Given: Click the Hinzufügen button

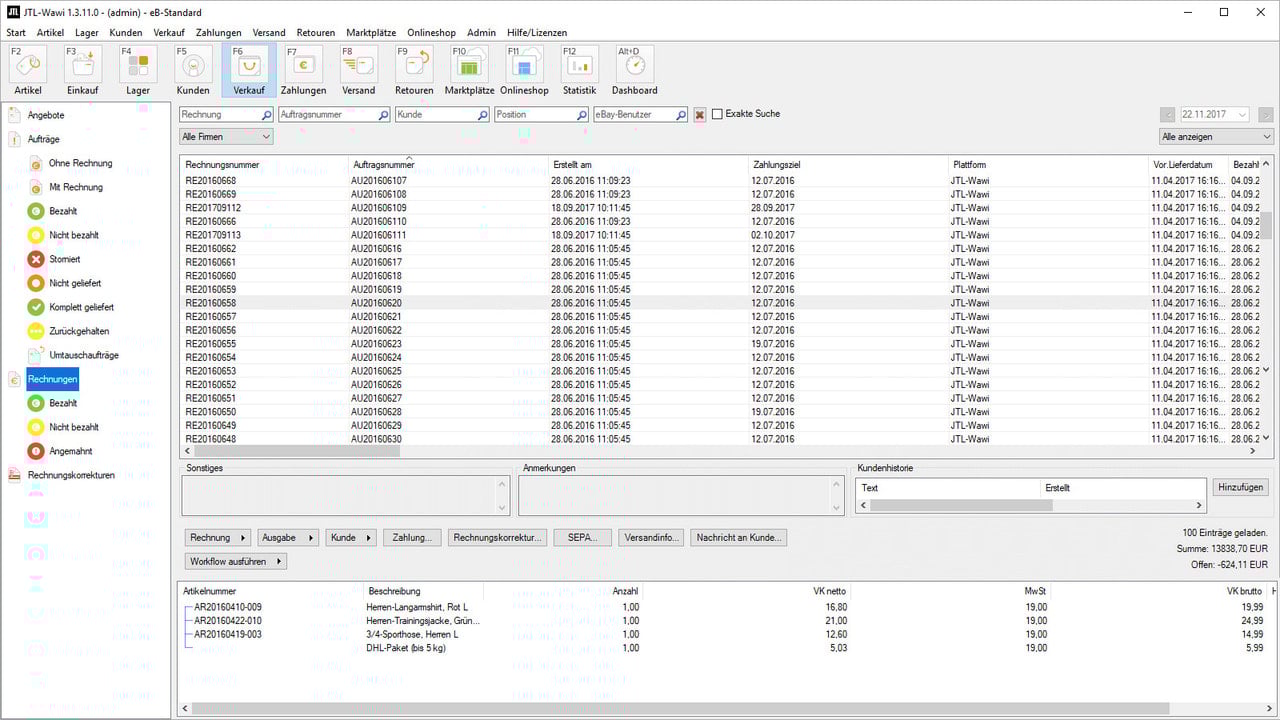Looking at the screenshot, I should click(x=1241, y=487).
